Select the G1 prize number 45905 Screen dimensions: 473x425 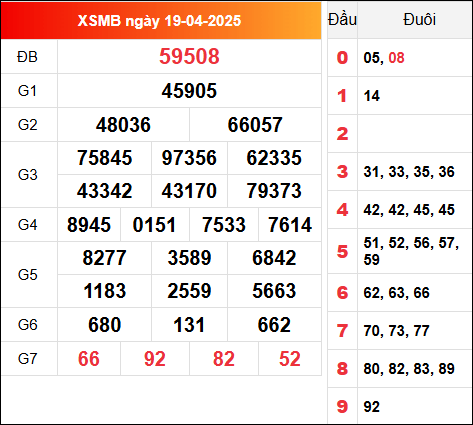(x=189, y=91)
